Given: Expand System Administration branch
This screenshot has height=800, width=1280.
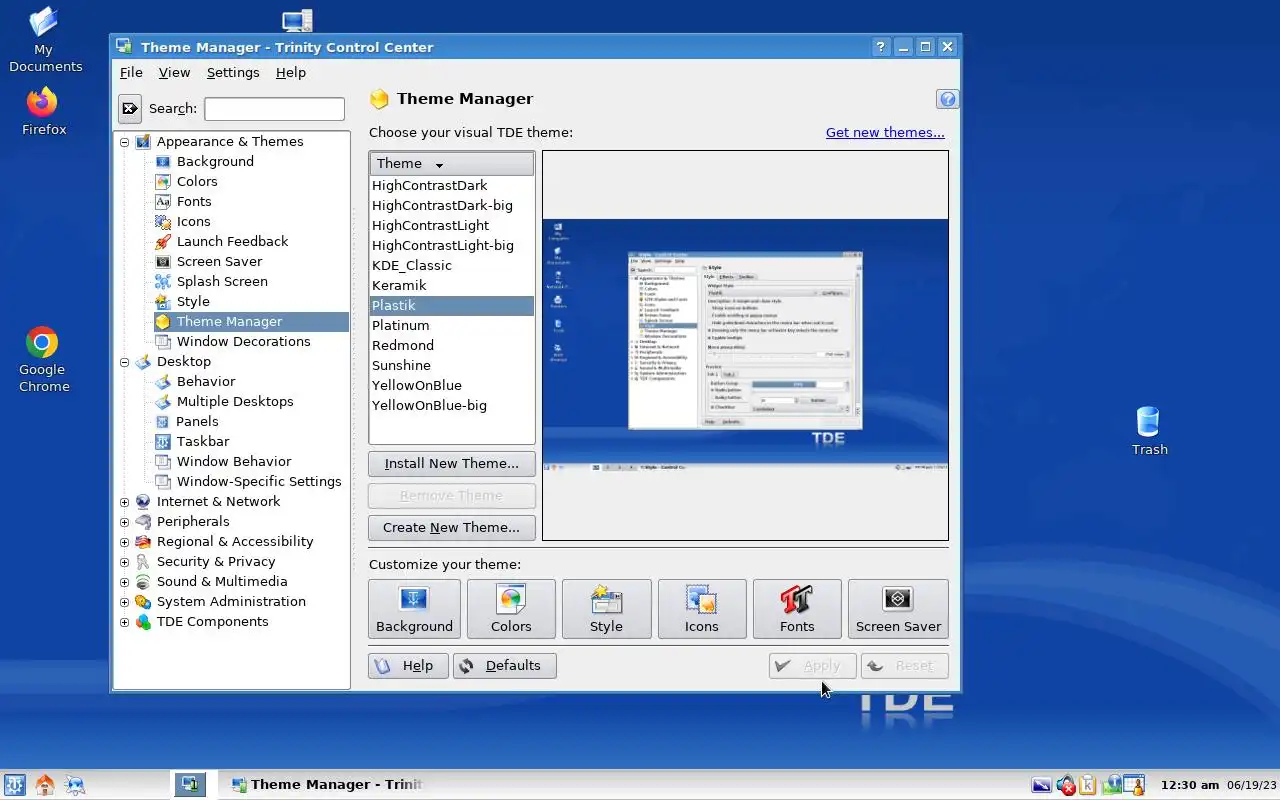Looking at the screenshot, I should tap(124, 602).
